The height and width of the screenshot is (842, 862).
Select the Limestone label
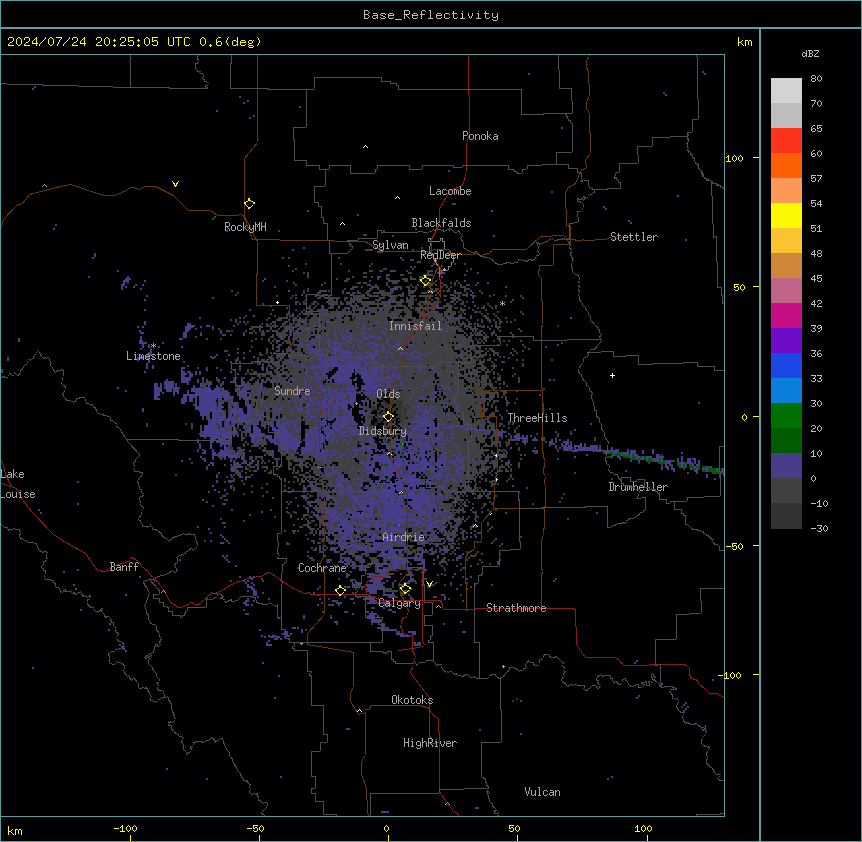153,356
